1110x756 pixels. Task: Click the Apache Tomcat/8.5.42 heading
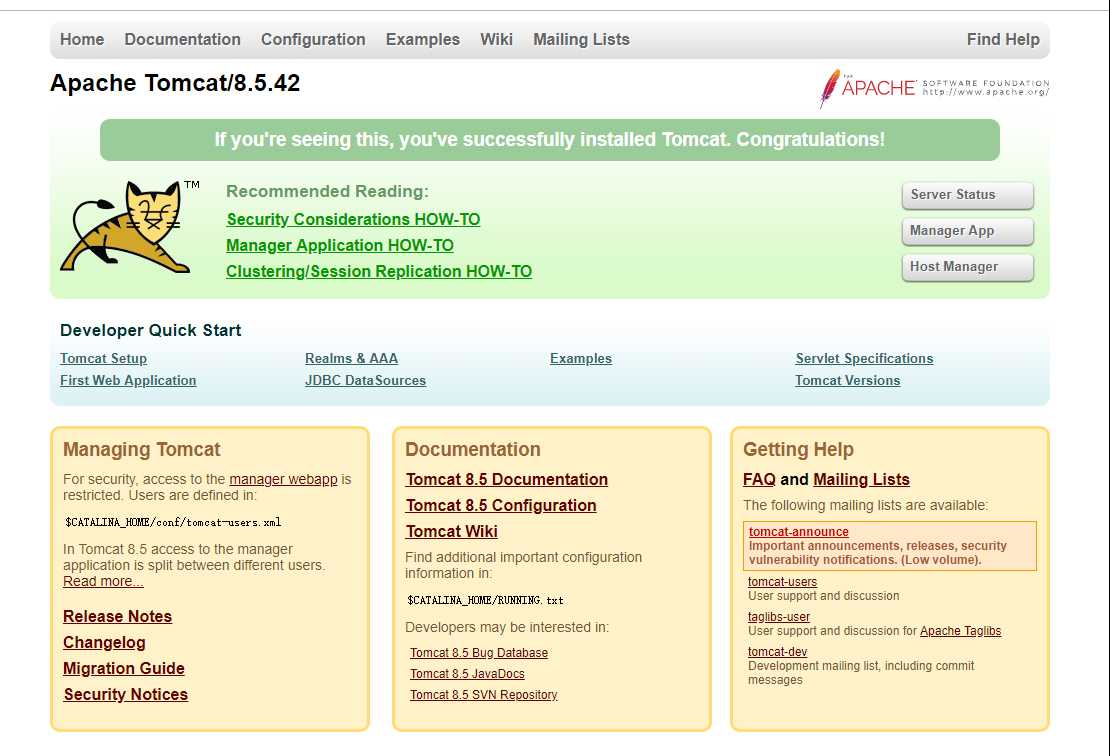coord(175,83)
